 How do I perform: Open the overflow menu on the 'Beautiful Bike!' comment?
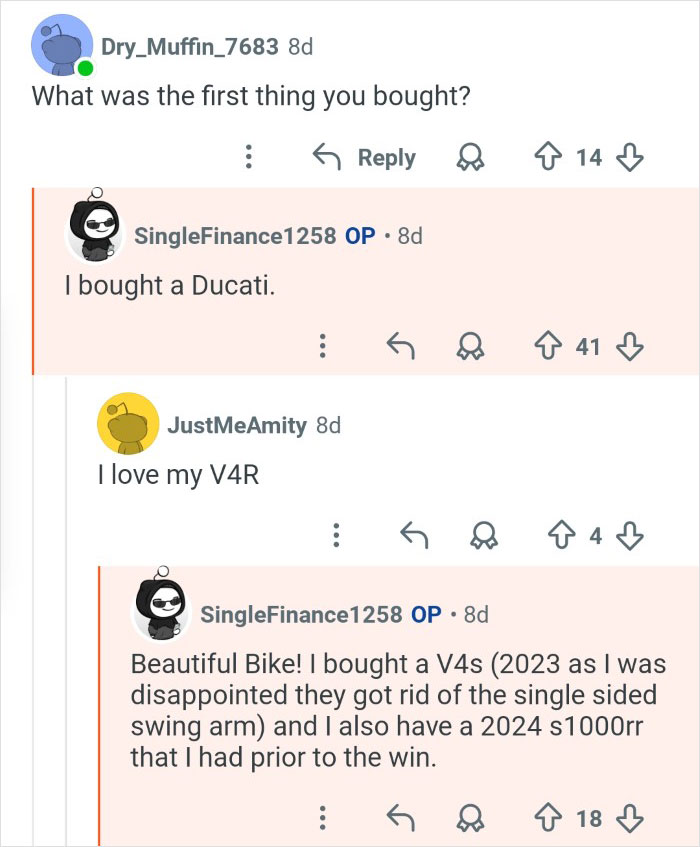(x=322, y=820)
